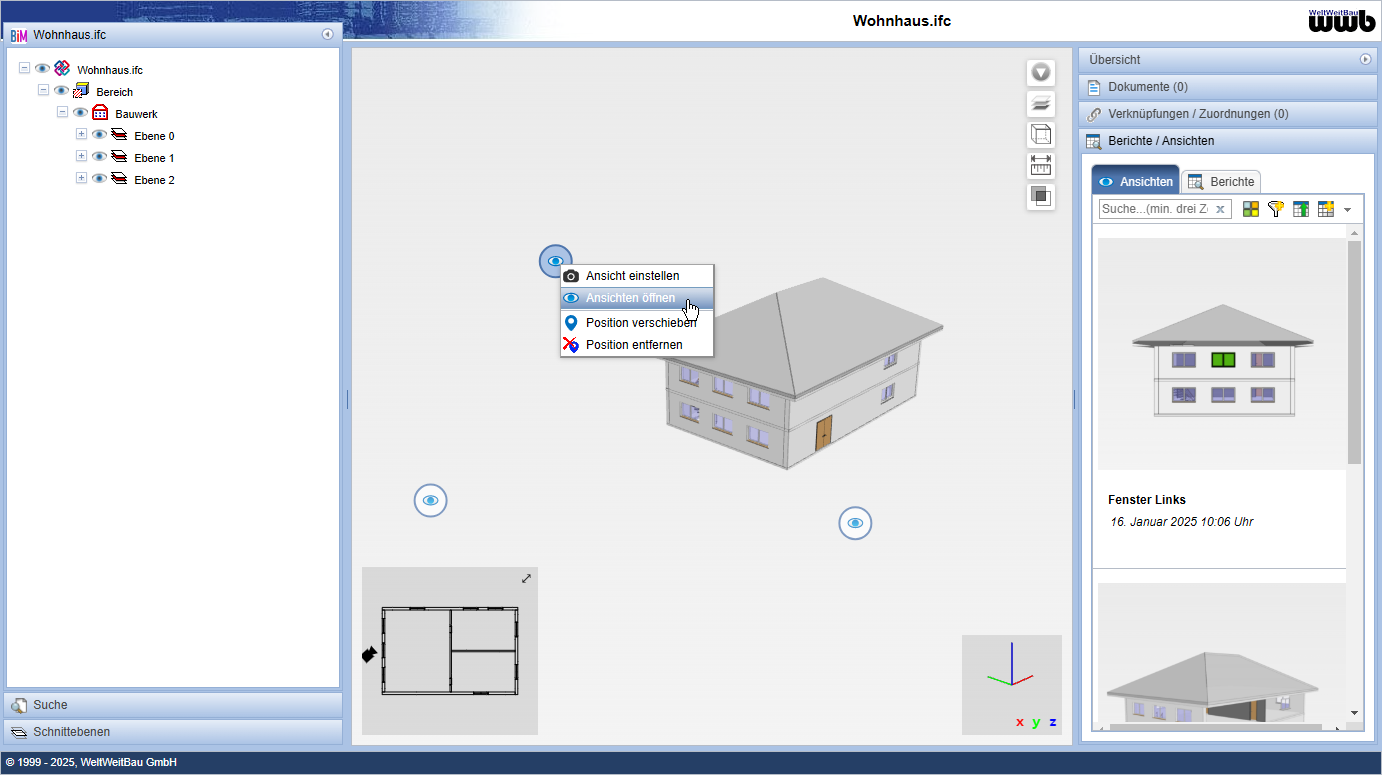Hide Ebene 1 with its eye icon
This screenshot has width=1382, height=775.
(x=99, y=157)
